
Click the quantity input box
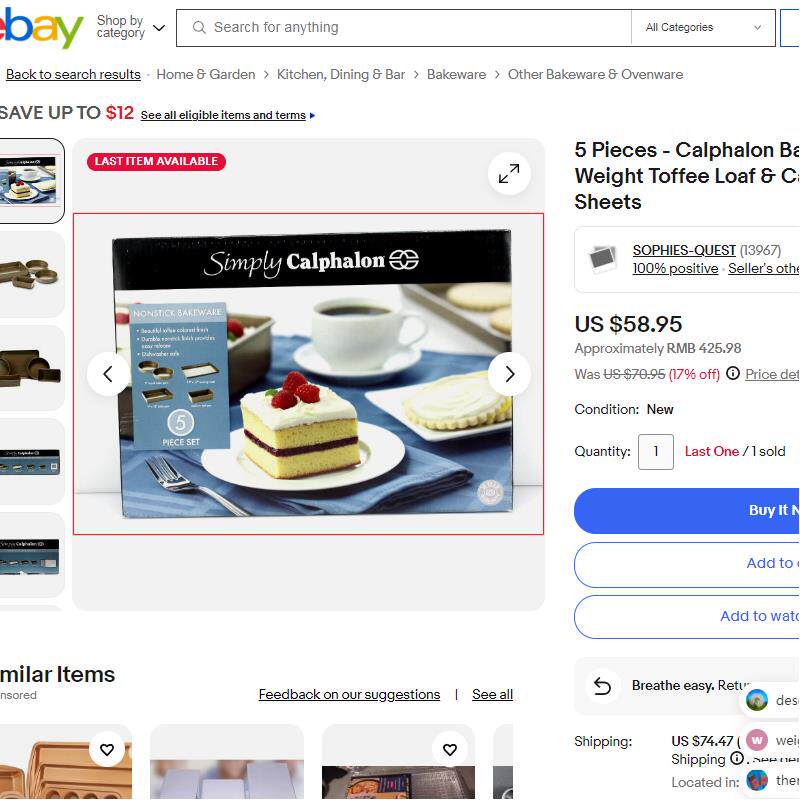pyautogui.click(x=656, y=452)
